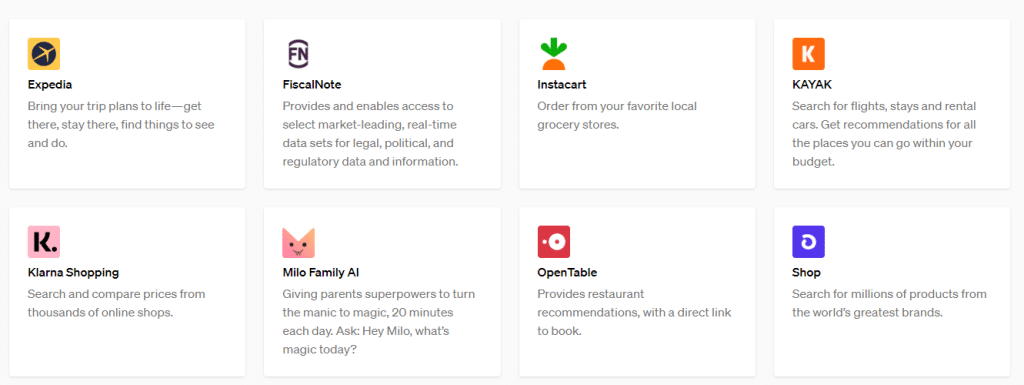
Task: Click the pink Klarna K. icon
Action: tap(44, 241)
